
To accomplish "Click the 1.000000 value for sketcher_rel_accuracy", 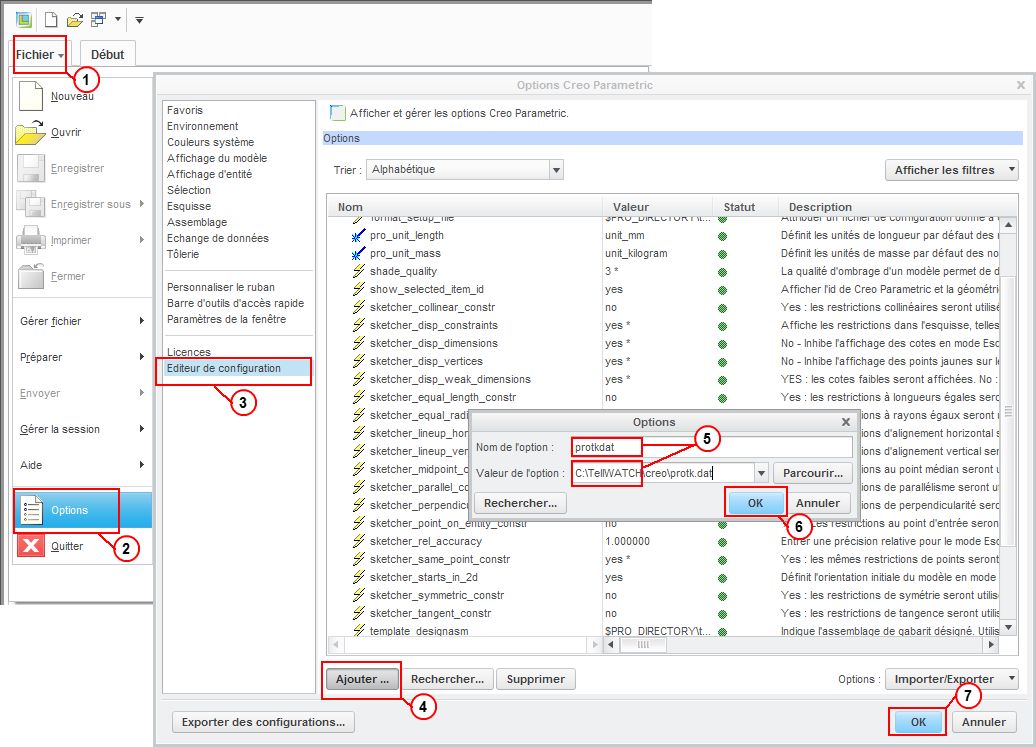I will coord(628,542).
